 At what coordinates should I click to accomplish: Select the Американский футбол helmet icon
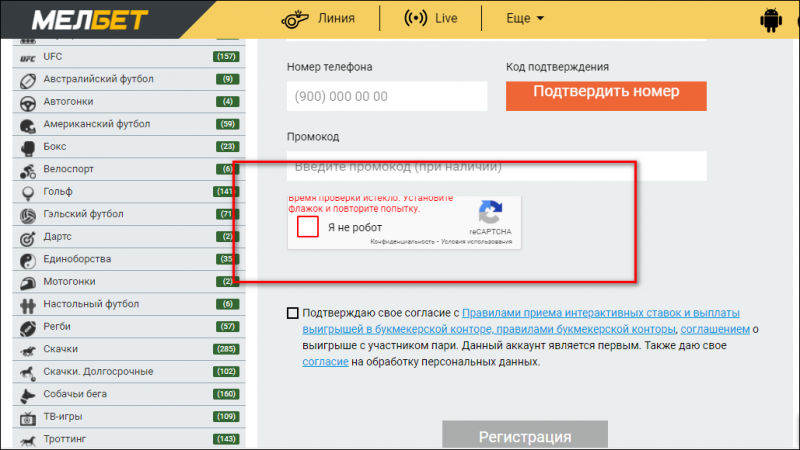(x=28, y=126)
